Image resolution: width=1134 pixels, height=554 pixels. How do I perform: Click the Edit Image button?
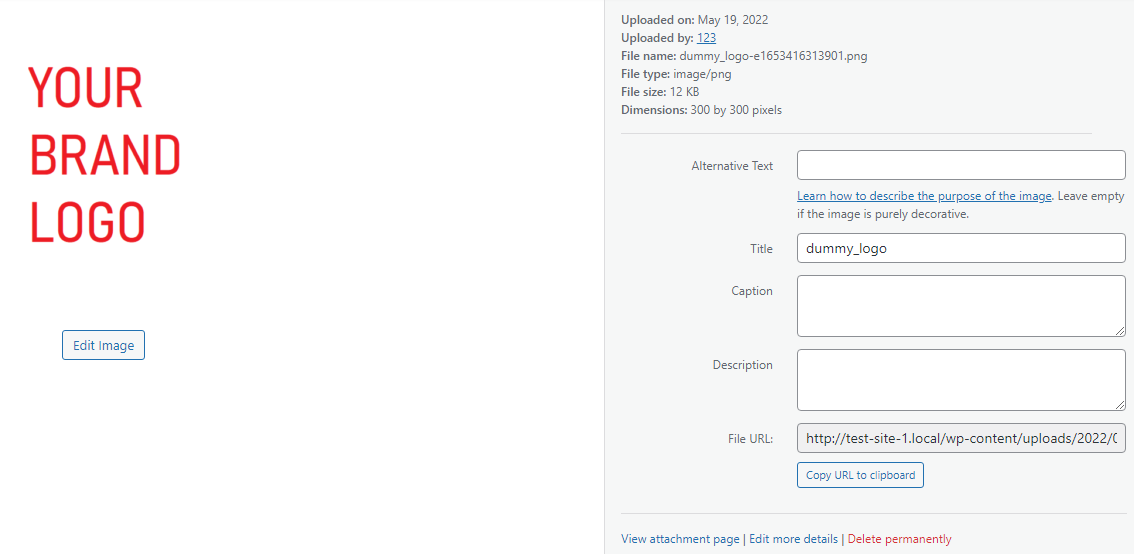(103, 345)
